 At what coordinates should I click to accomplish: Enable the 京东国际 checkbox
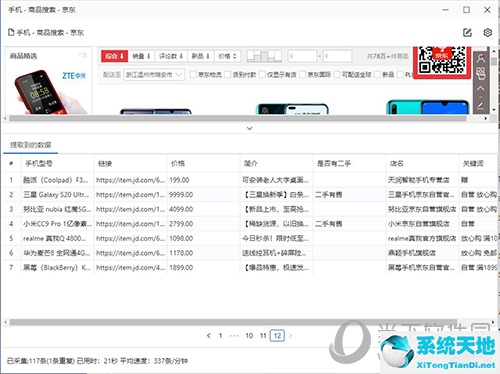(x=303, y=74)
